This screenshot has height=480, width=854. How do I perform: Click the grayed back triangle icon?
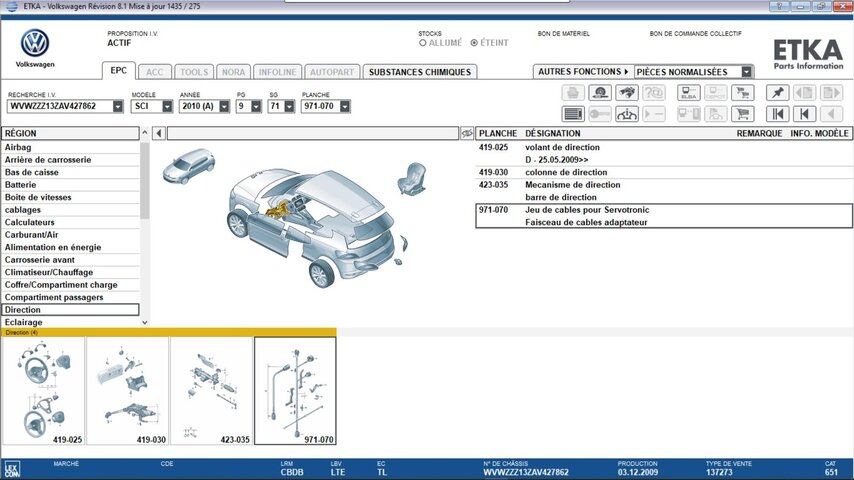pos(831,114)
